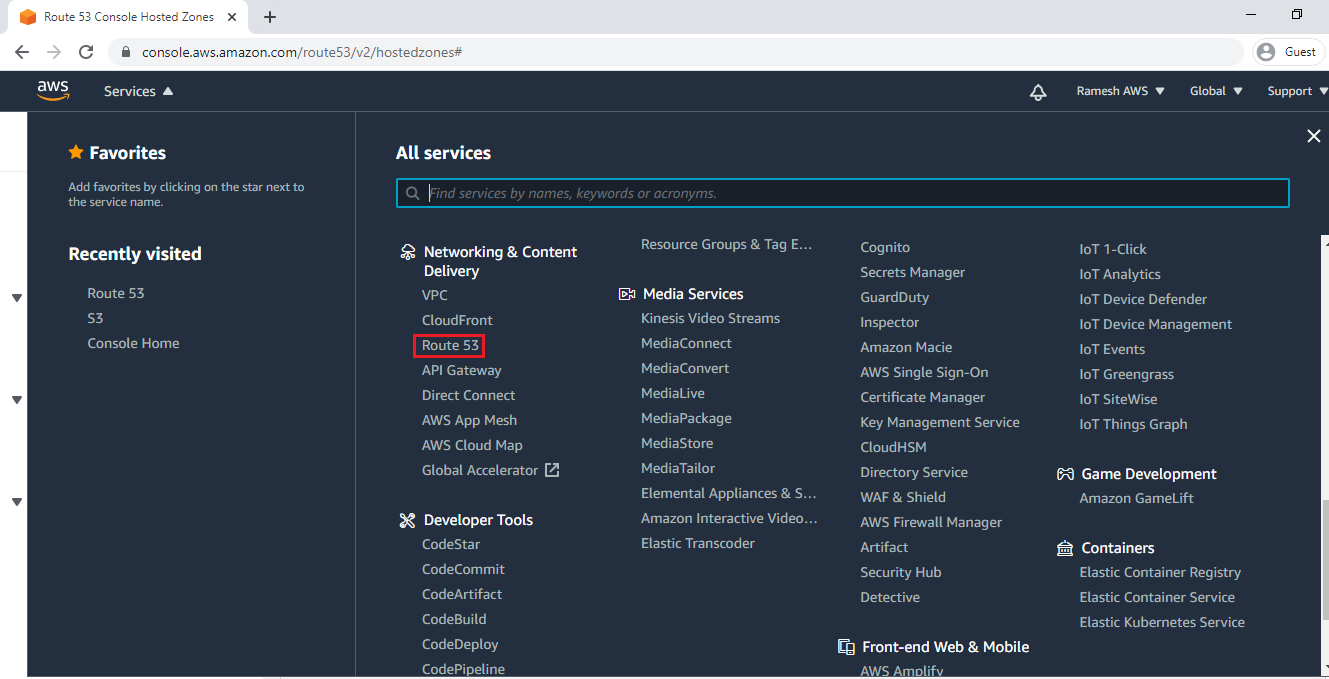This screenshot has height=679, width=1329.
Task: Open AWS Cloud Map
Action: [472, 445]
